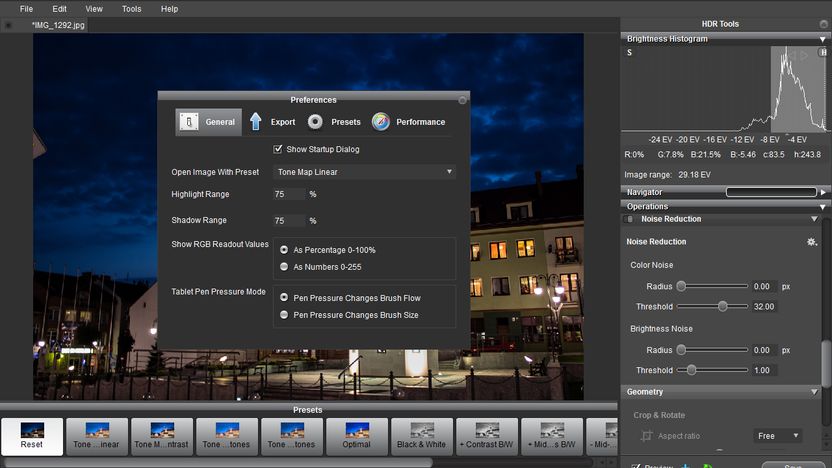
Task: Click the round button on HDR Tools header
Action: click(824, 24)
